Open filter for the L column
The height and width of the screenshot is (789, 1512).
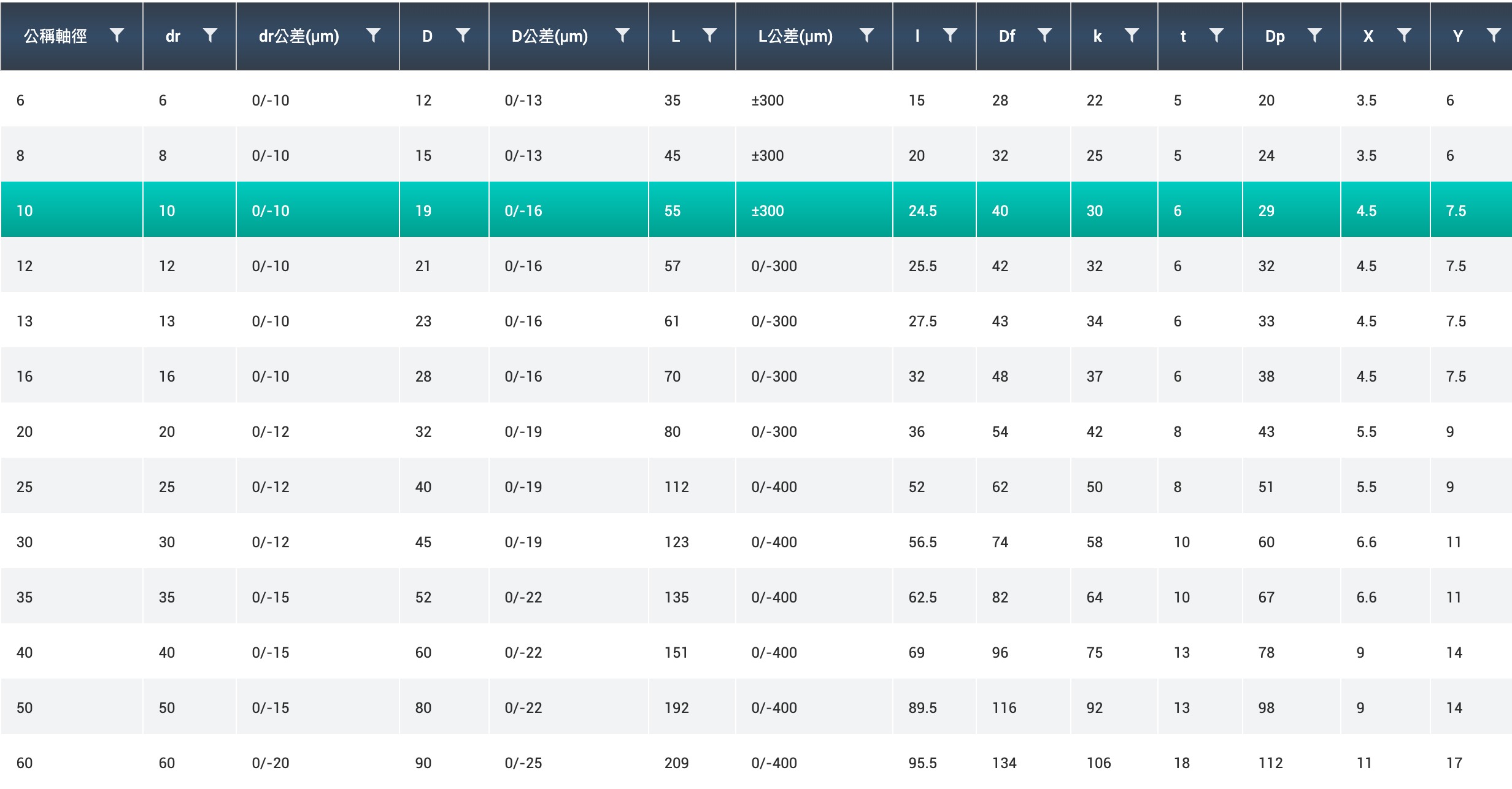coord(709,36)
